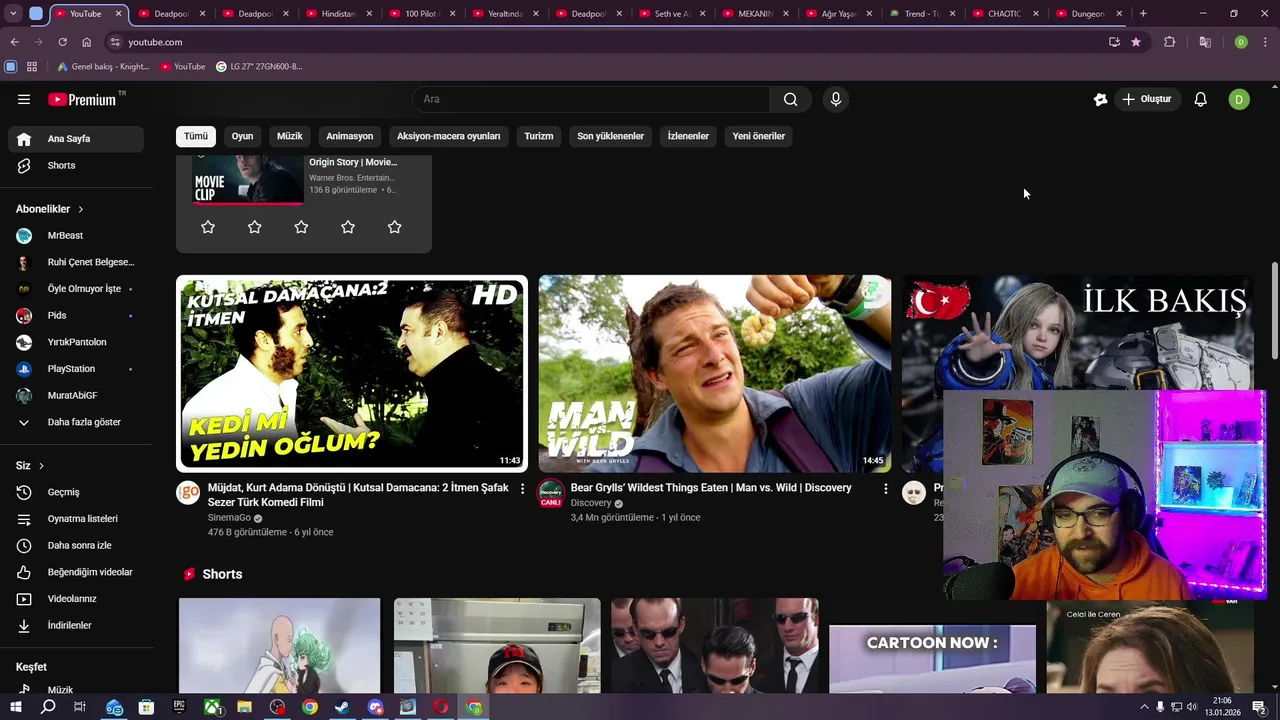Image resolution: width=1280 pixels, height=720 pixels.
Task: Select the Aksiyon-macera oyunları chip
Action: 449,136
